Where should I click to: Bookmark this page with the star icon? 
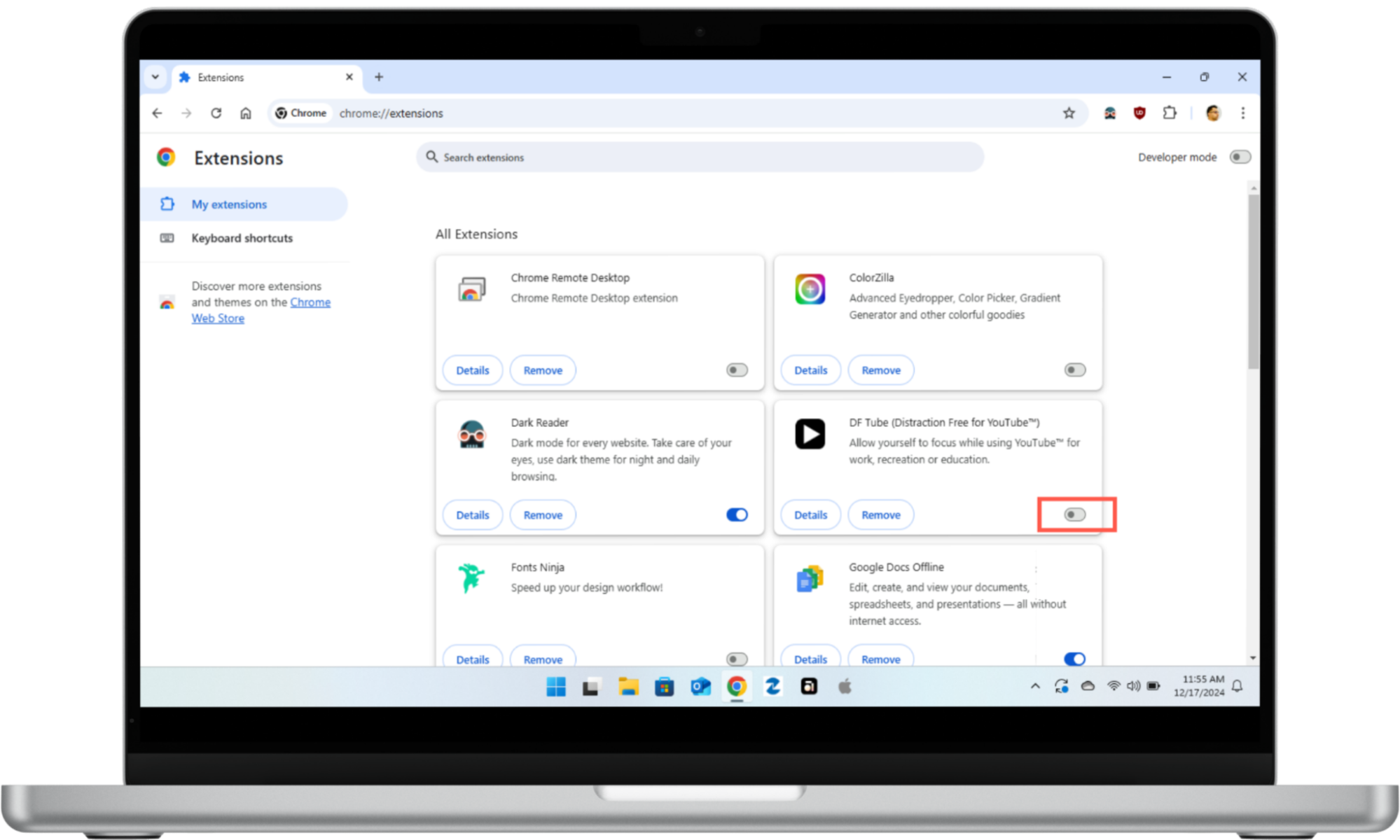click(x=1069, y=113)
